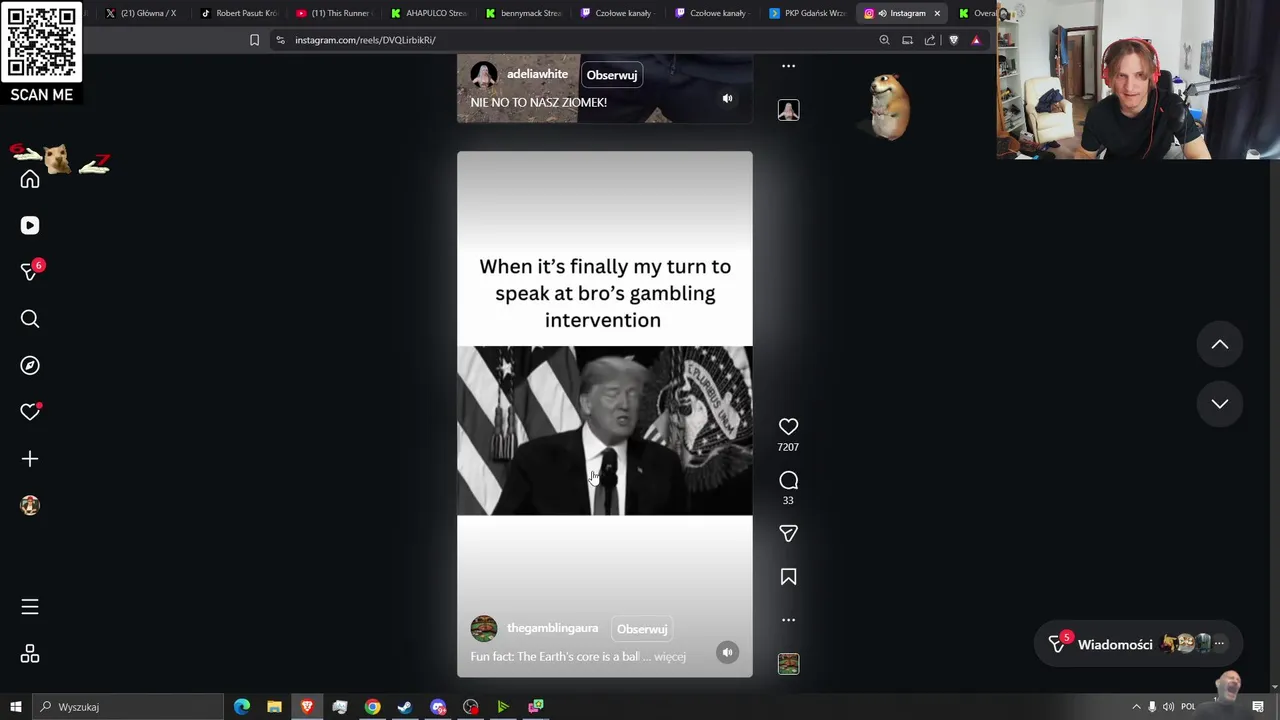Bookmark page via address bar icon
The height and width of the screenshot is (720, 1280).
(254, 40)
